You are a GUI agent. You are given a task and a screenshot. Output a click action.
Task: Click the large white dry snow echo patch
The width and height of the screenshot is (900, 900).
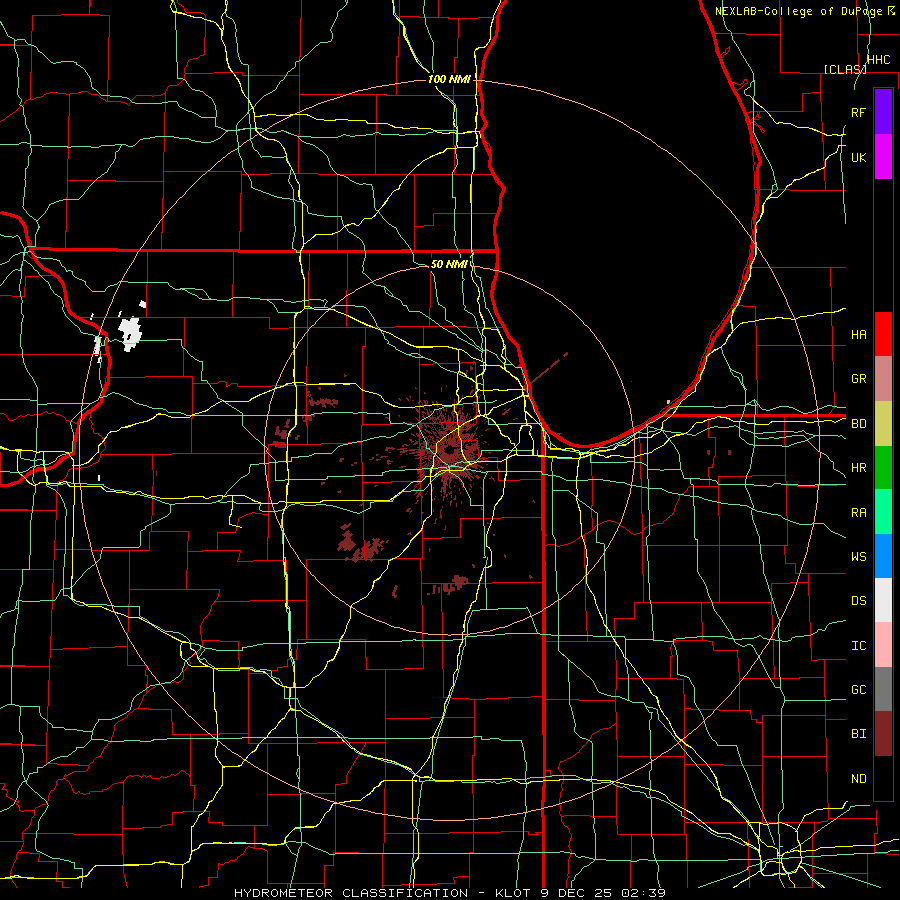point(130,333)
